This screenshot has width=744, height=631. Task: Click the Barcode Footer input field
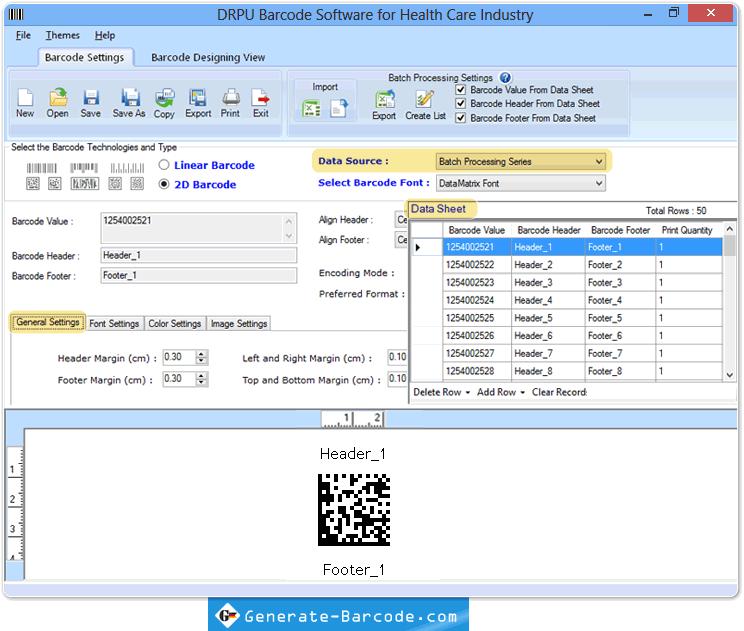[198, 275]
